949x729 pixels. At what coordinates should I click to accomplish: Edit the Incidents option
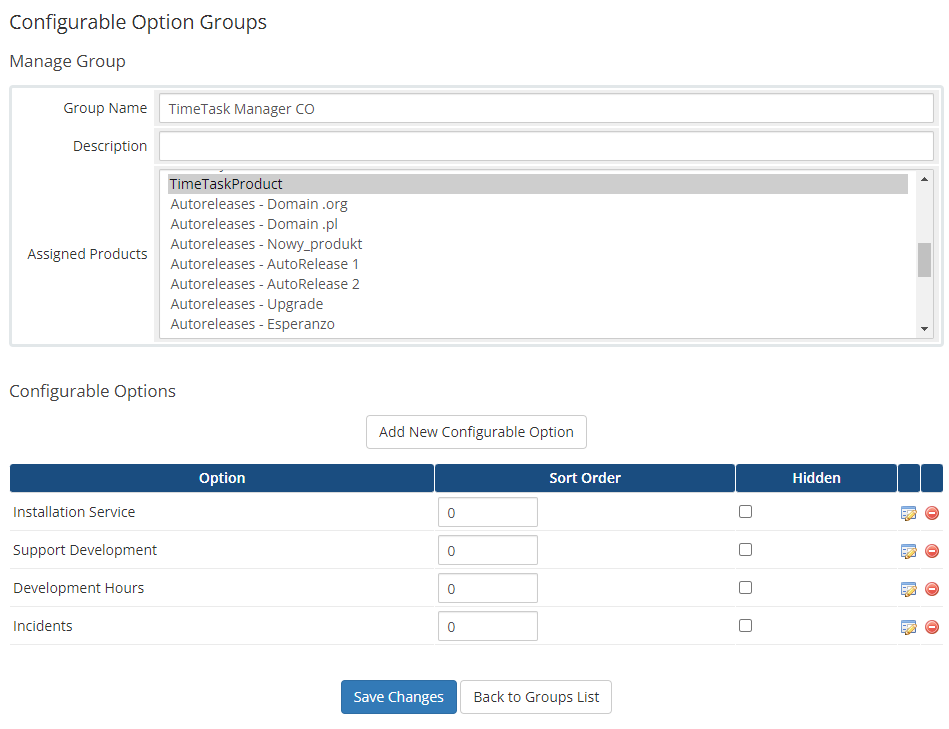point(908,627)
